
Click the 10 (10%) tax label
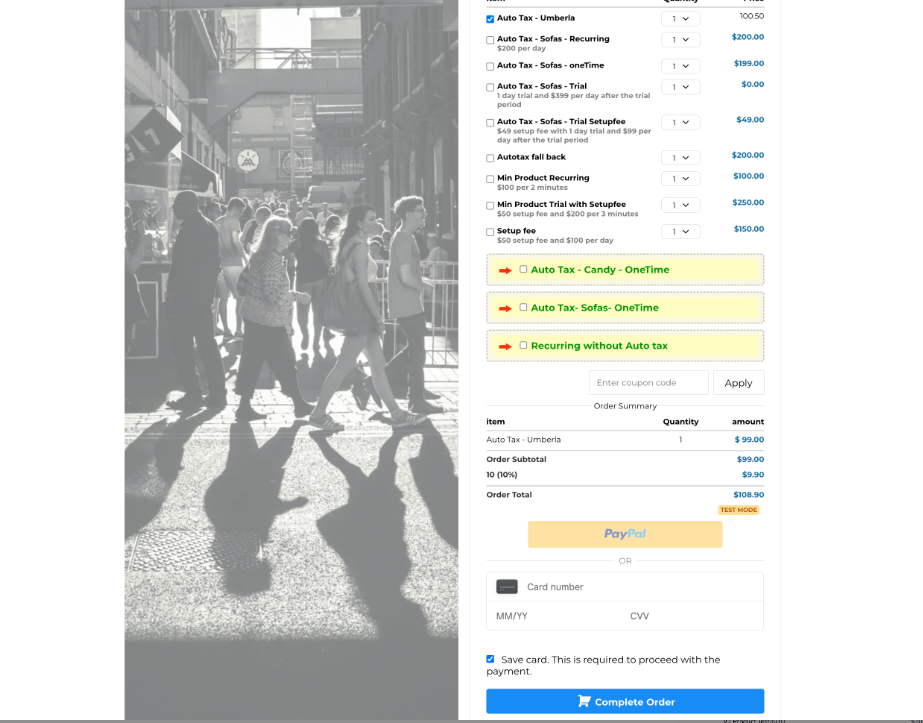[x=502, y=475]
